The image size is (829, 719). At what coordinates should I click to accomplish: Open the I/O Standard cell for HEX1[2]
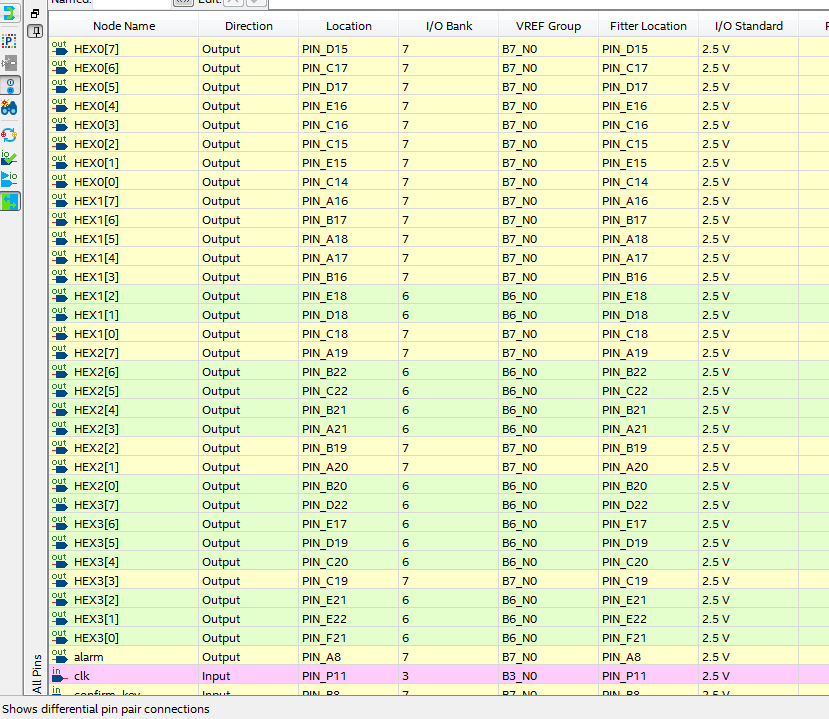[x=747, y=296]
